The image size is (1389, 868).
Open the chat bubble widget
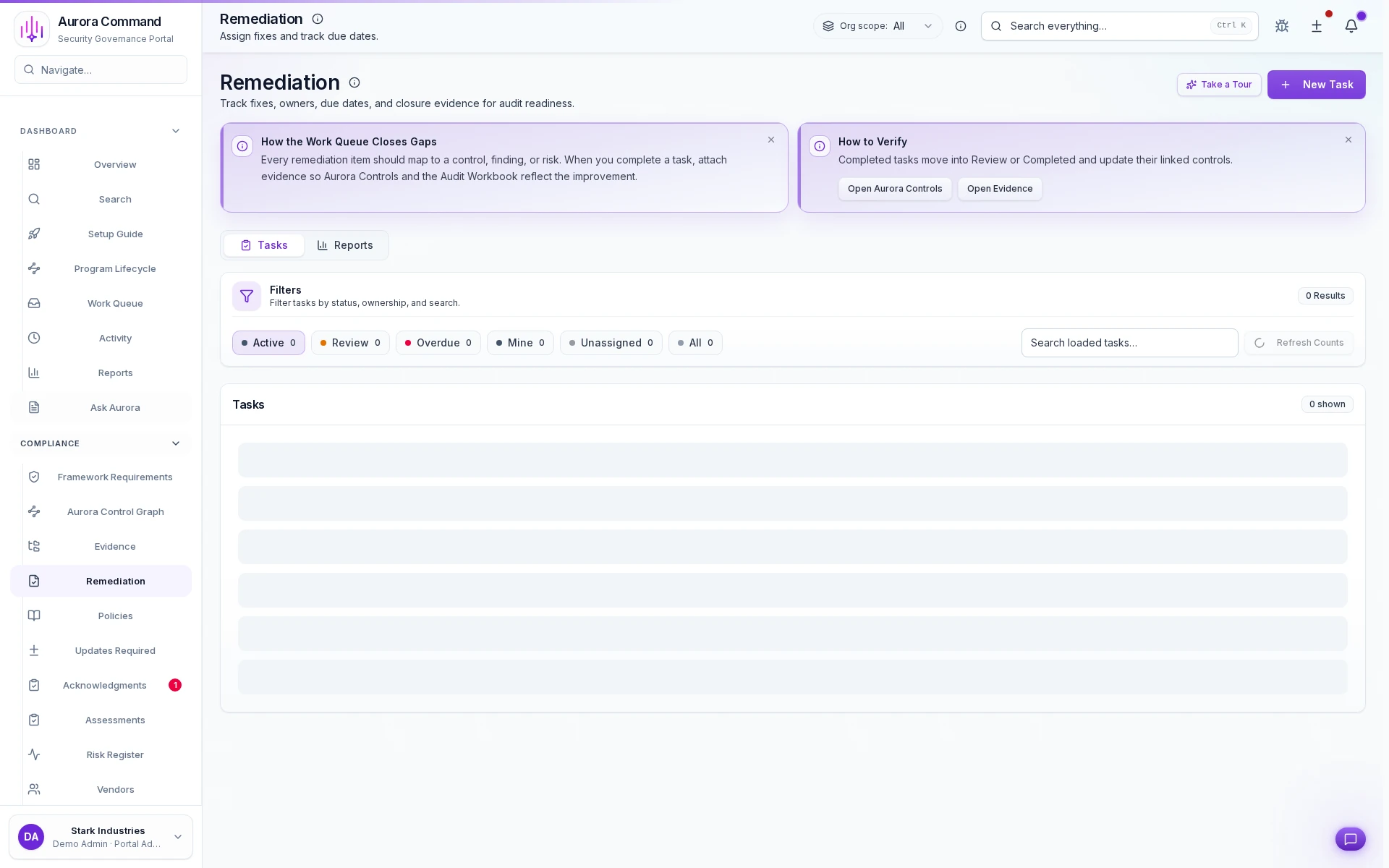tap(1350, 839)
